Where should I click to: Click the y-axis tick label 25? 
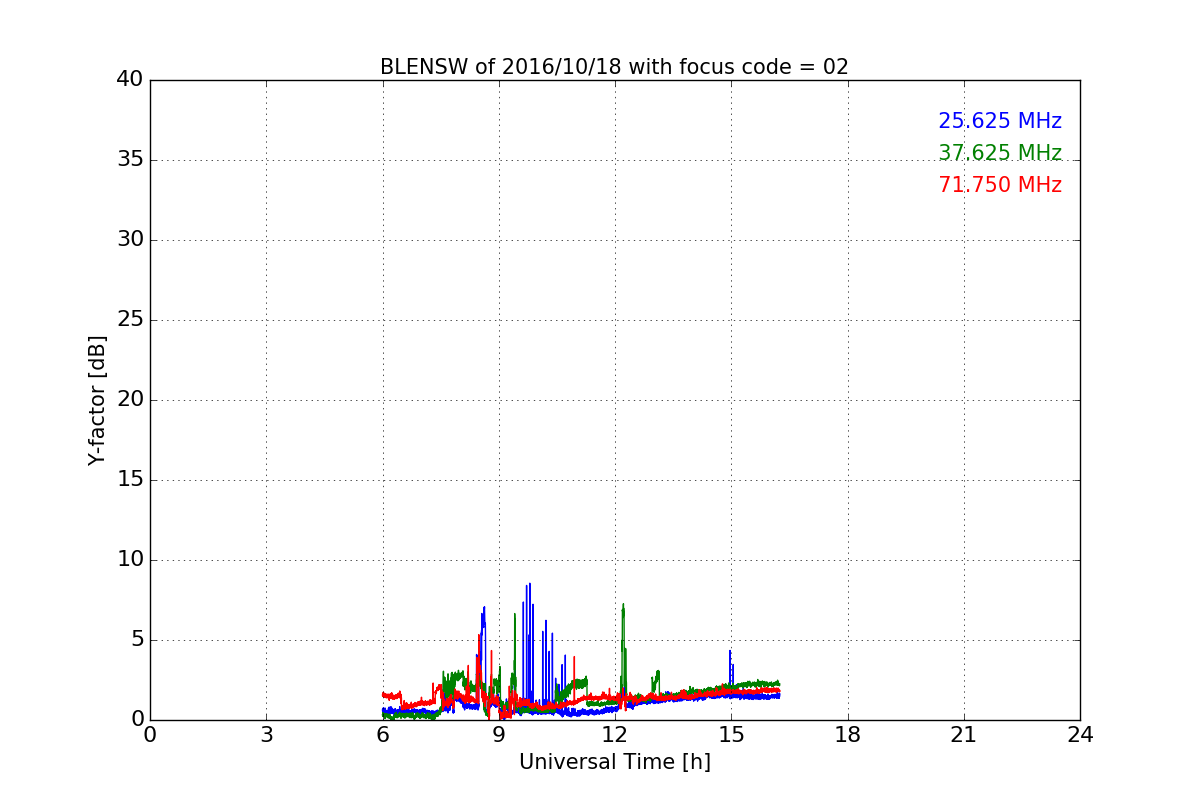(x=130, y=320)
